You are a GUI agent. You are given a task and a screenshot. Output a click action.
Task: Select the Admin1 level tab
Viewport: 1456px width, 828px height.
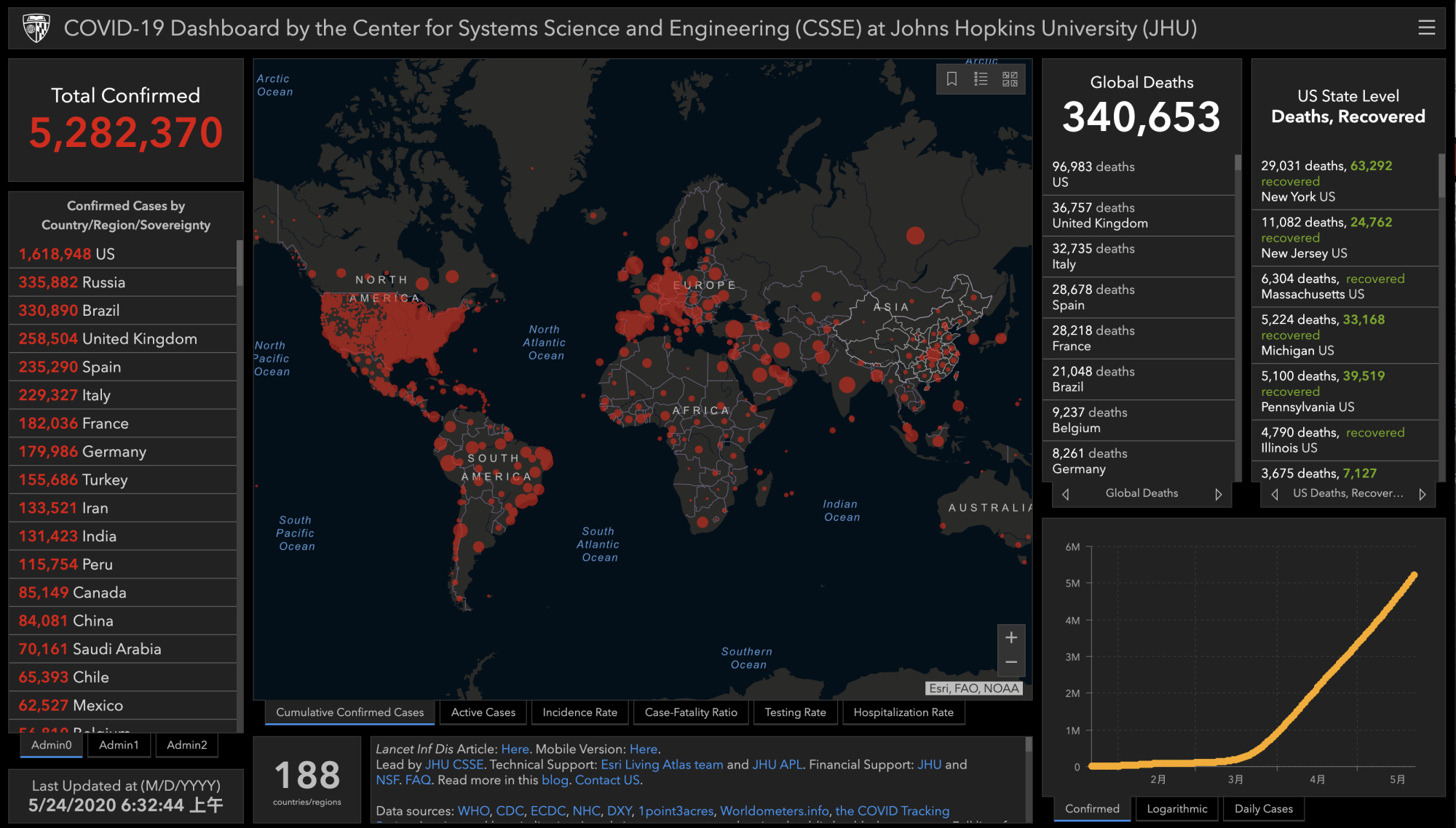point(119,744)
